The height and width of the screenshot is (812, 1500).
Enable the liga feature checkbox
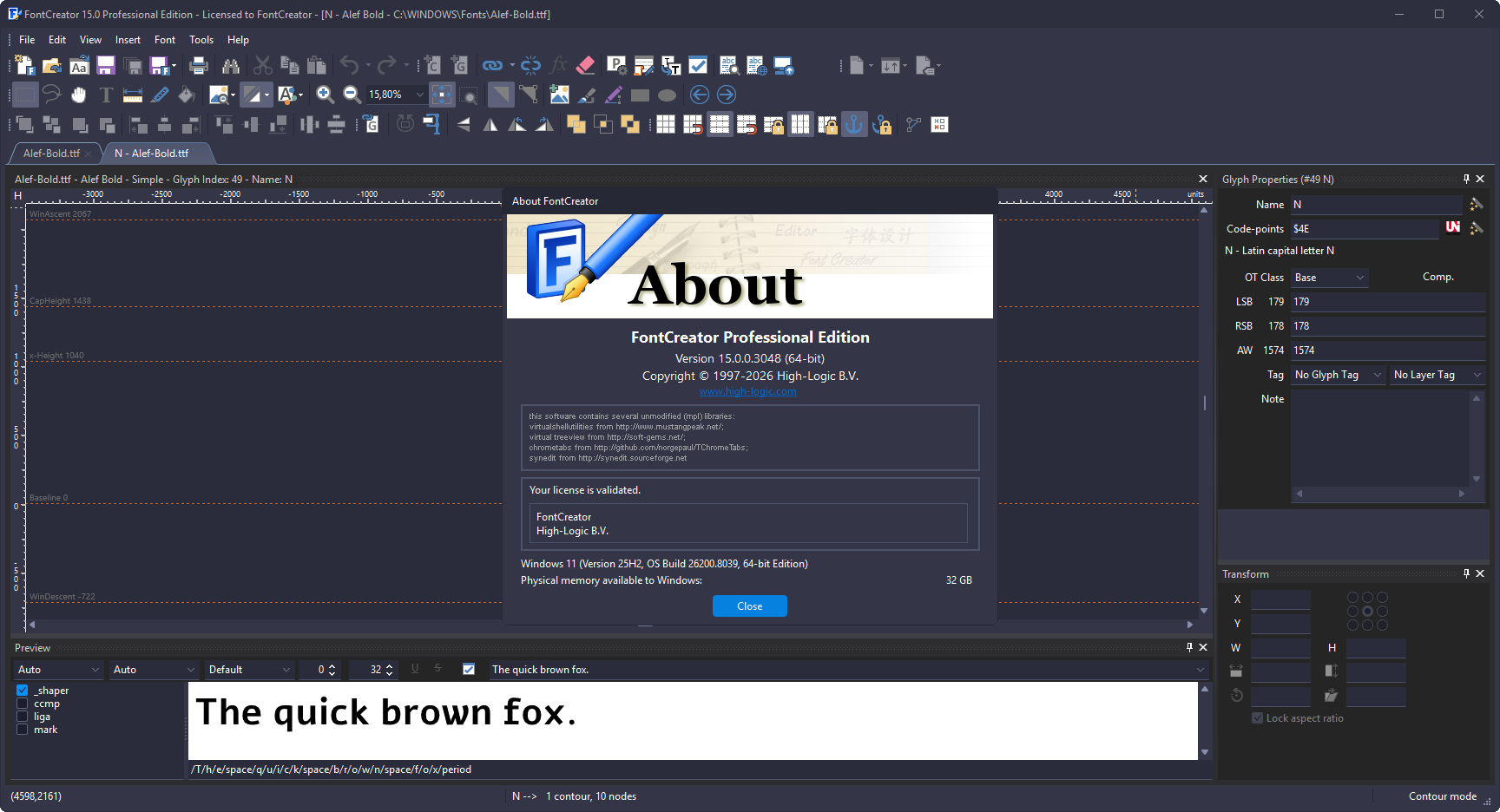point(23,717)
